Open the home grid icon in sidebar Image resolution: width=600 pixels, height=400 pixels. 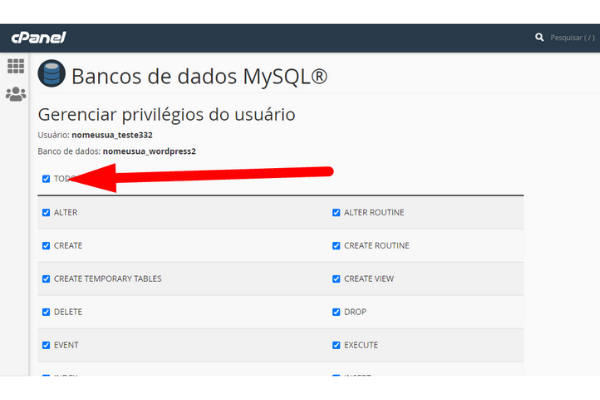(16, 66)
